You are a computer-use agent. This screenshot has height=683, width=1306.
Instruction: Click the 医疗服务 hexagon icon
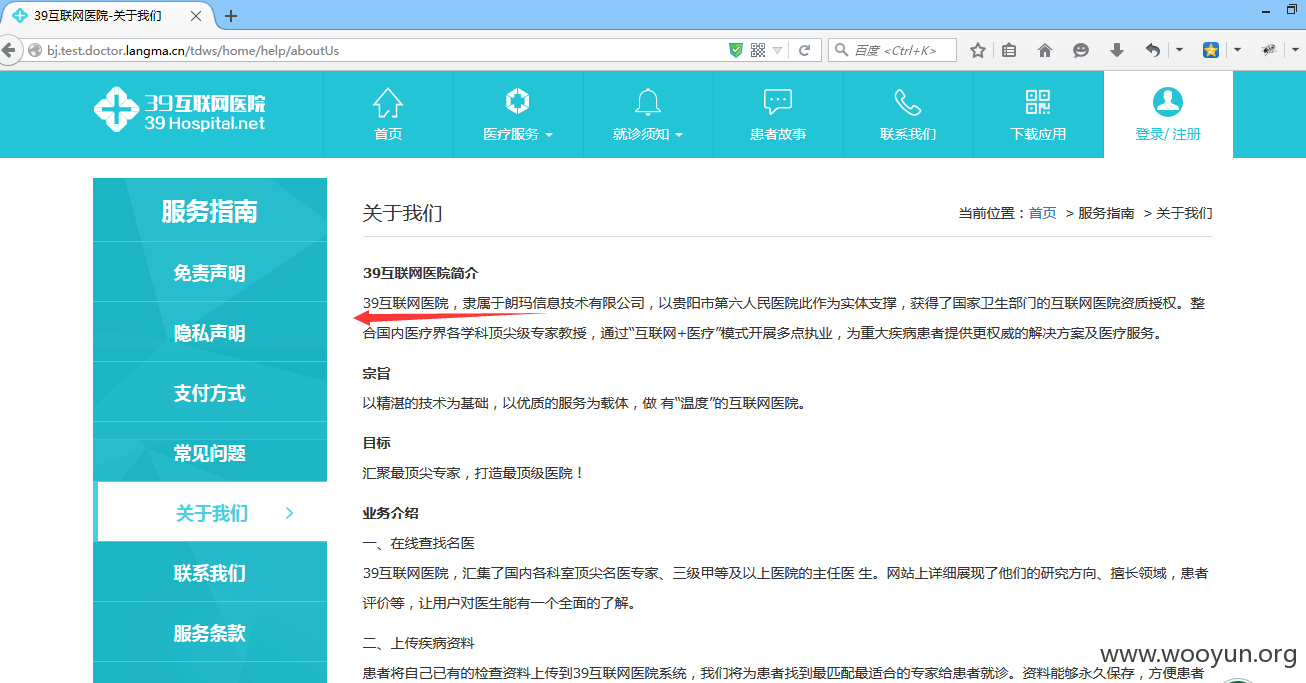click(x=518, y=102)
